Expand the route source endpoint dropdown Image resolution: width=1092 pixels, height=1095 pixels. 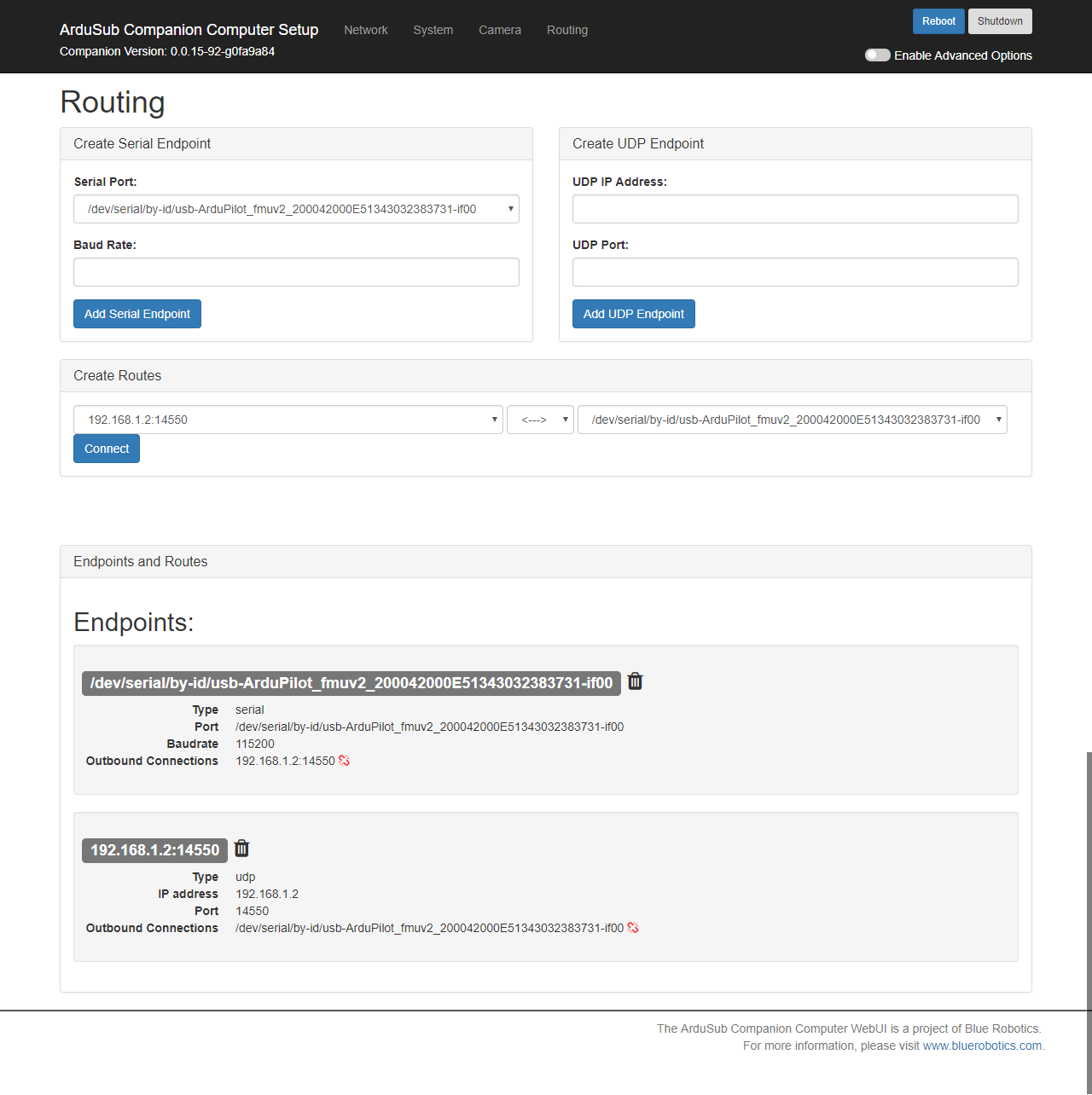pos(288,420)
